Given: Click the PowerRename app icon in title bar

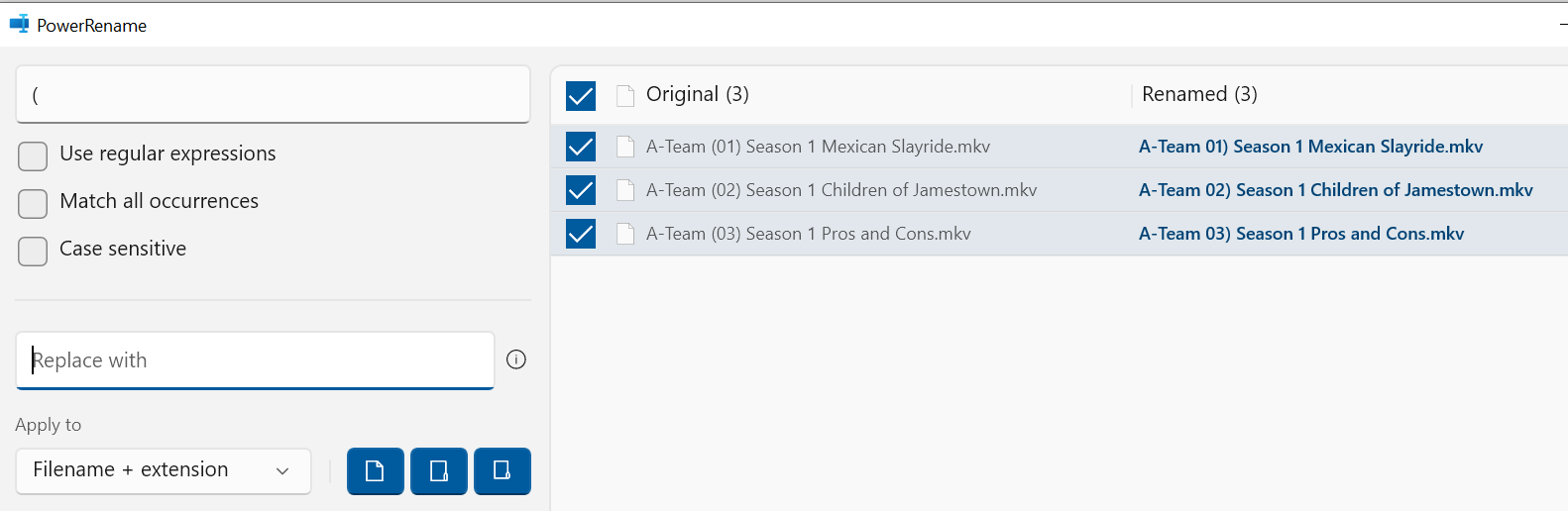Looking at the screenshot, I should click(x=19, y=24).
